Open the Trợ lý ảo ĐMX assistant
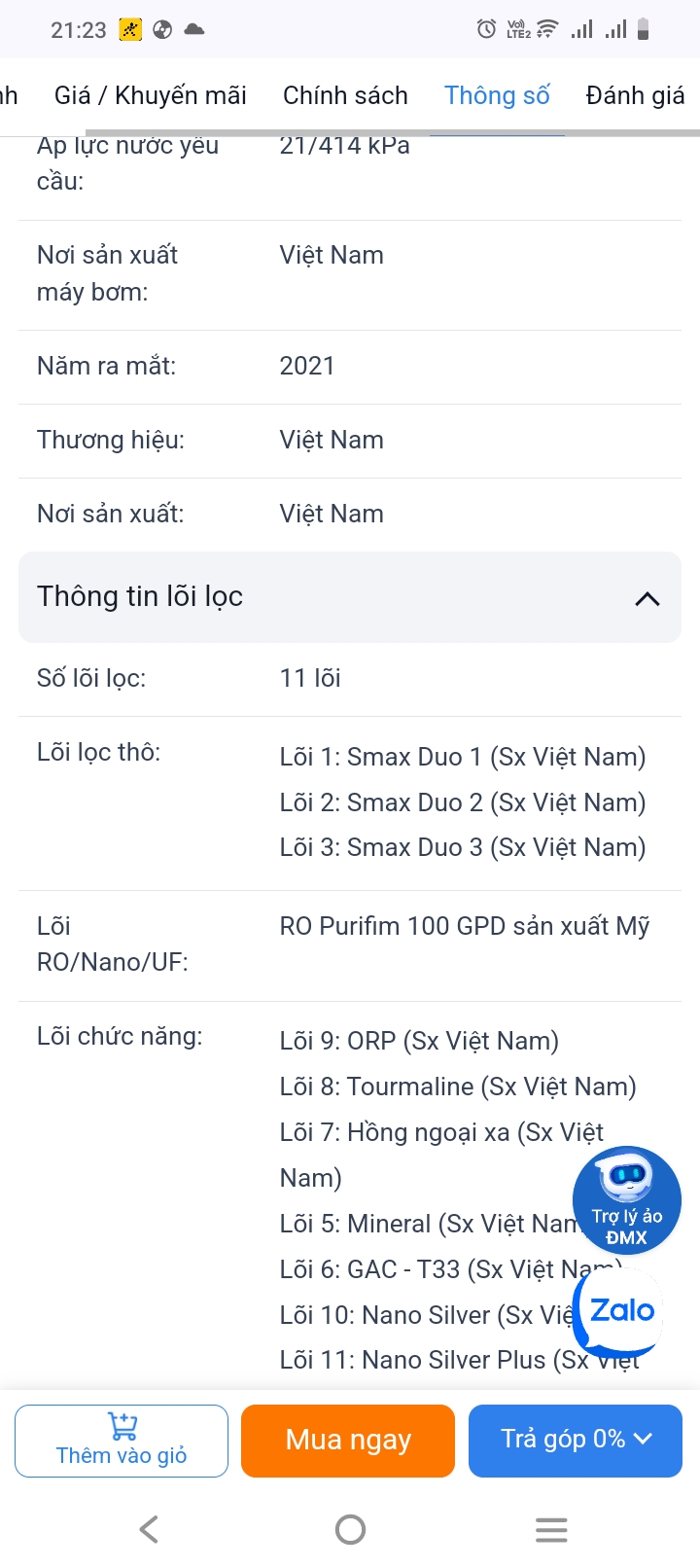Image resolution: width=700 pixels, height=1568 pixels. pyautogui.click(x=626, y=1199)
